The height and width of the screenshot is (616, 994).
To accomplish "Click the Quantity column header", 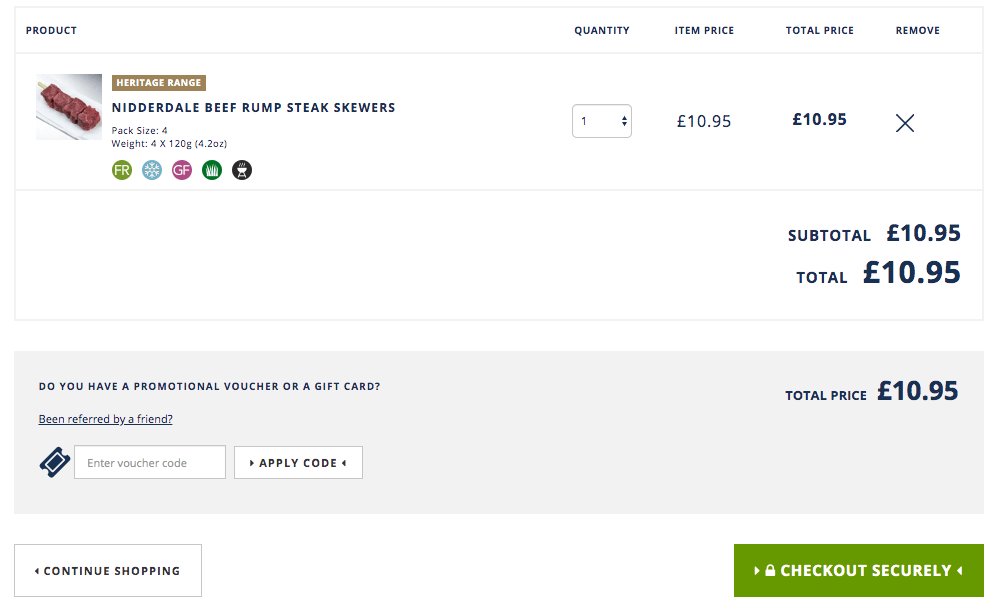I will [x=602, y=30].
